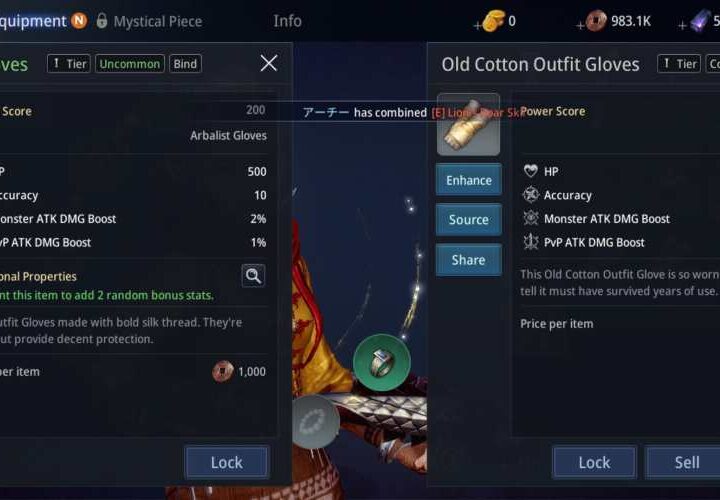Image resolution: width=720 pixels, height=500 pixels.
Task: Switch to the Info tab
Action: [287, 21]
